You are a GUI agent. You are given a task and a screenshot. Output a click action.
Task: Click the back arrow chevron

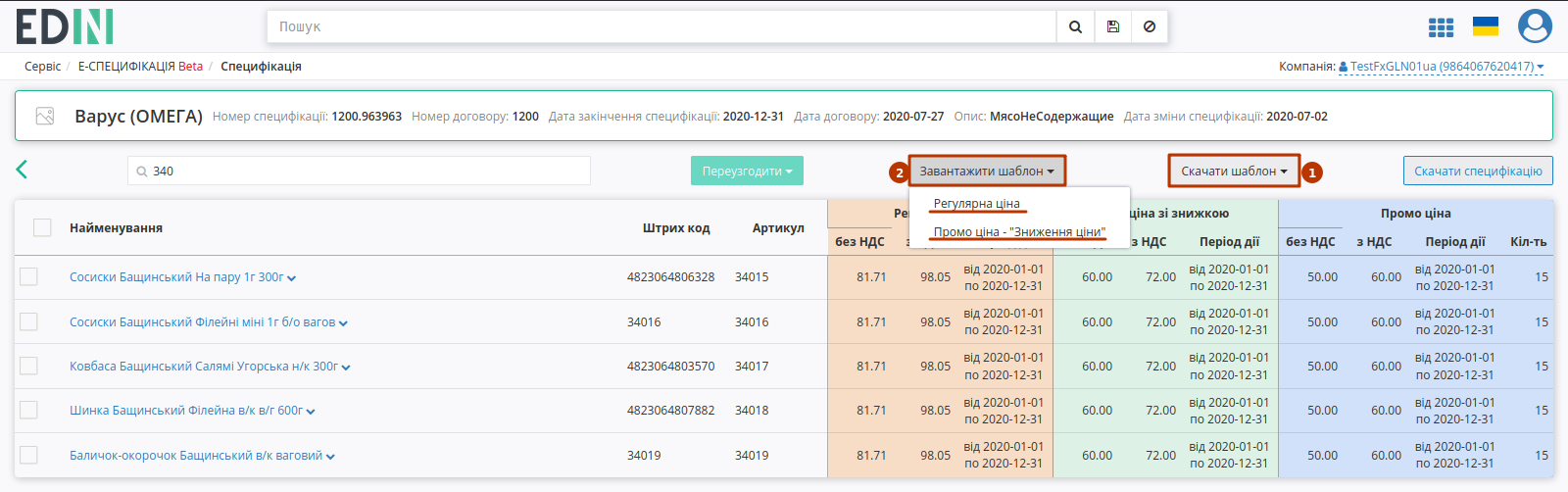tap(22, 170)
